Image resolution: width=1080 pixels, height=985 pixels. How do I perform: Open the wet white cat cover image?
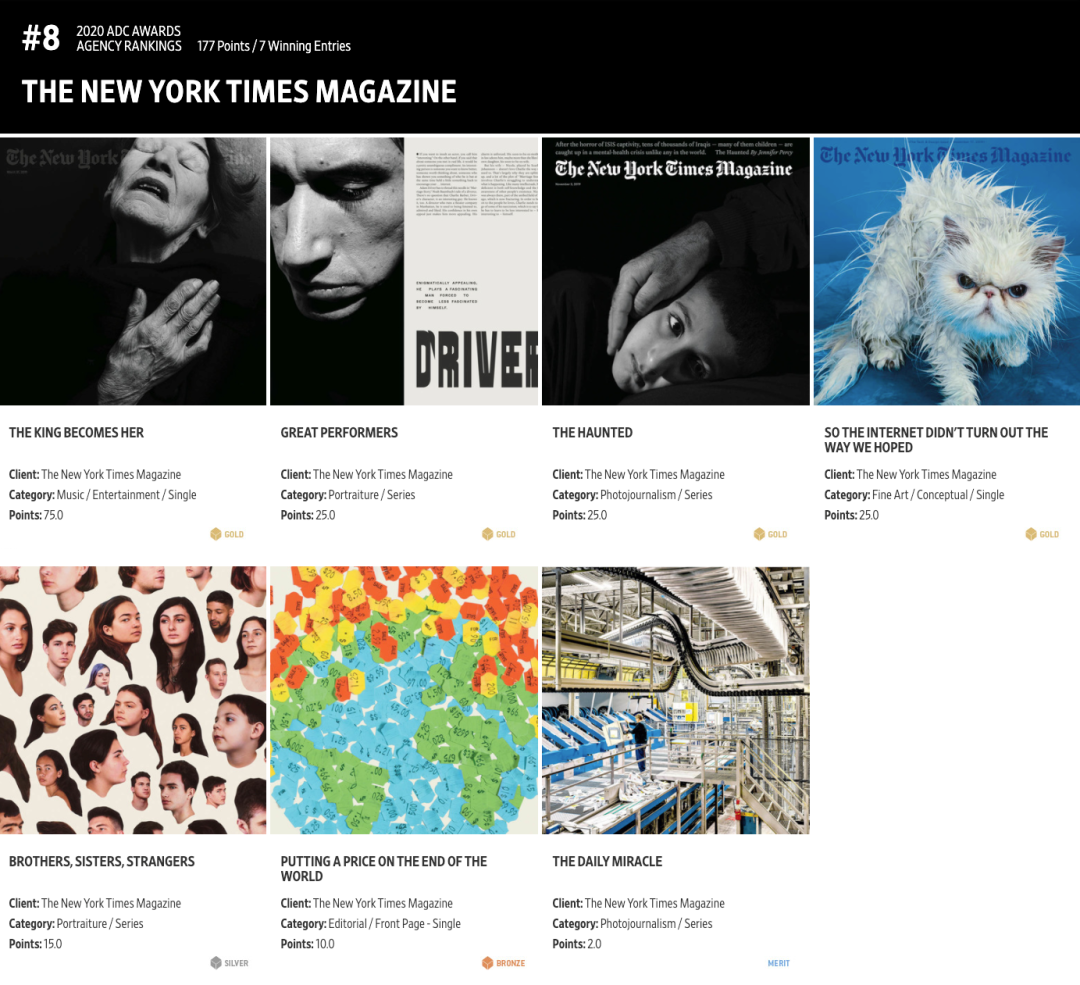pyautogui.click(x=947, y=271)
